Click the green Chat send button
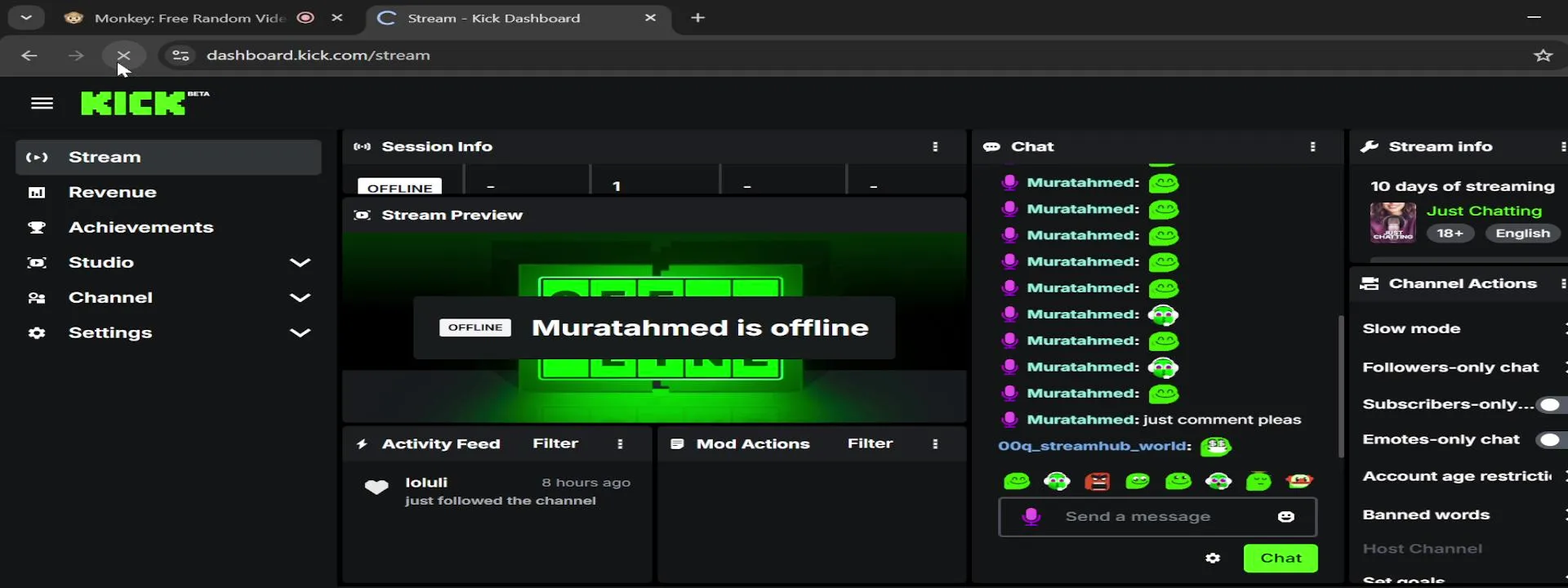Image resolution: width=1568 pixels, height=588 pixels. click(1280, 559)
